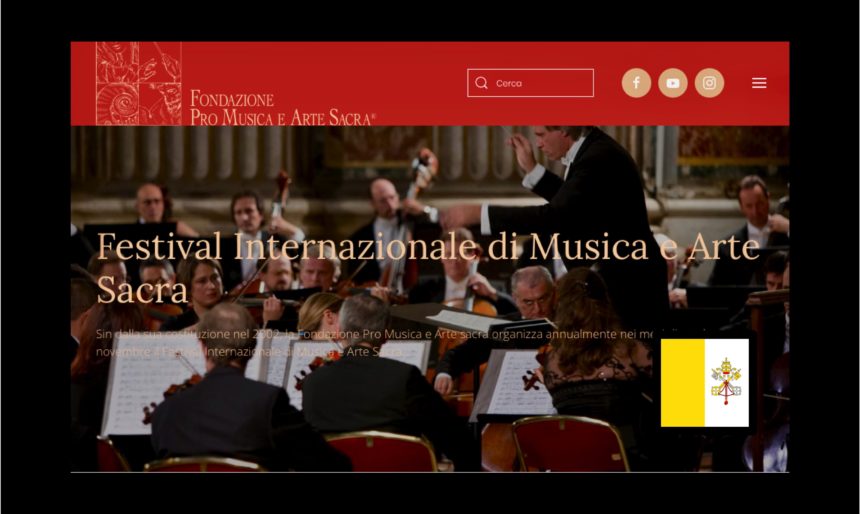
Task: Open the Instagram profile icon
Action: click(x=709, y=83)
